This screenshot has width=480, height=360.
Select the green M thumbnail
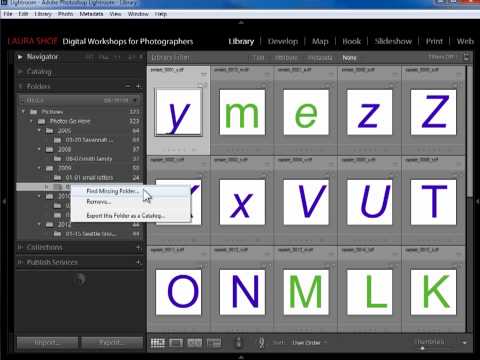coord(306,292)
